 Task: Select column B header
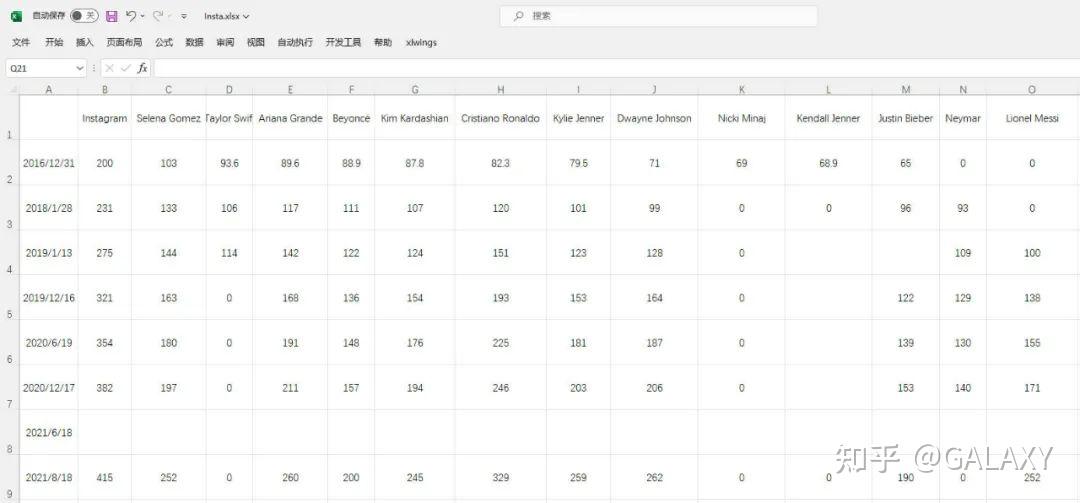(x=105, y=90)
